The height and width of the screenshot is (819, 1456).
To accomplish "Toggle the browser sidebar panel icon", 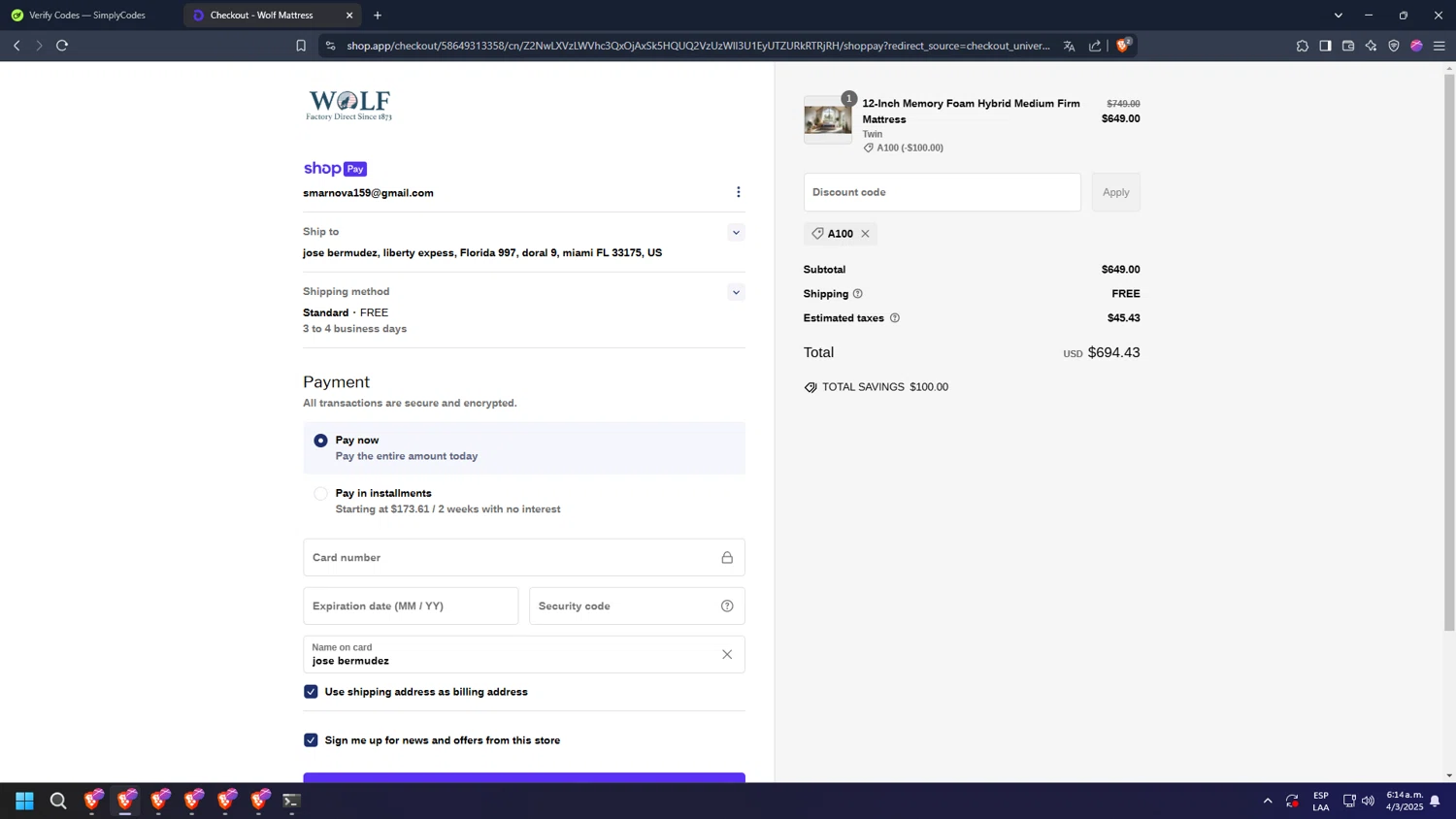I will tap(1325, 46).
